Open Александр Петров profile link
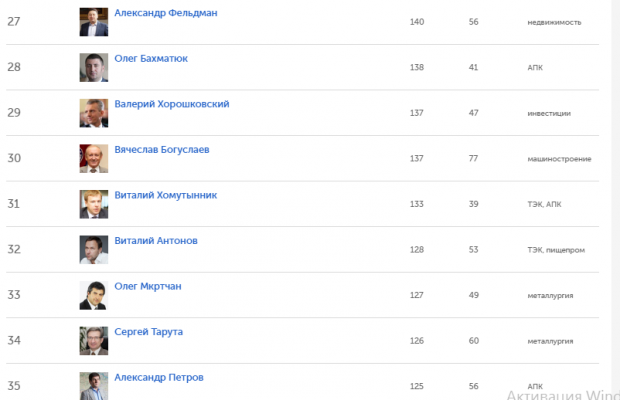This screenshot has width=620, height=400. (x=161, y=378)
